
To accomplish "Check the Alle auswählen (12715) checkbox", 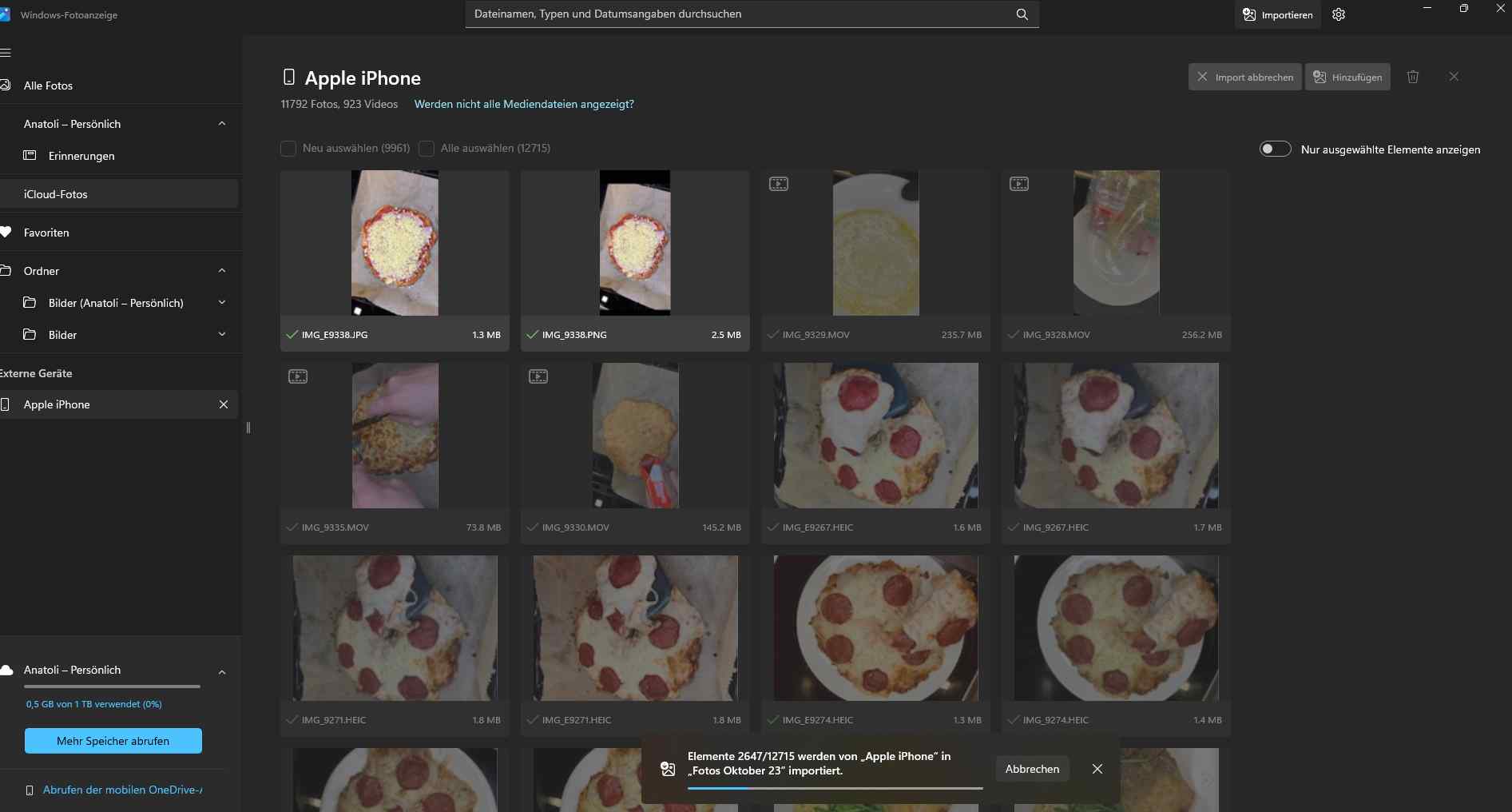I will pos(427,149).
